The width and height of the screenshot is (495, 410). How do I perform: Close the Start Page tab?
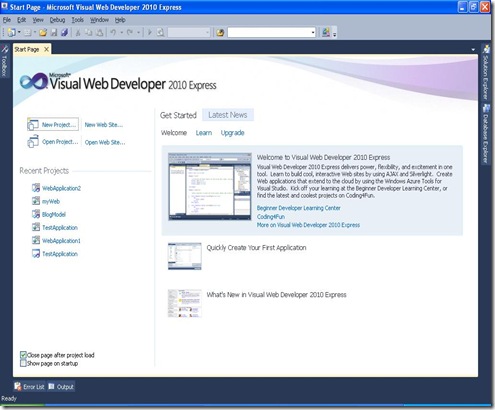pyautogui.click(x=47, y=49)
